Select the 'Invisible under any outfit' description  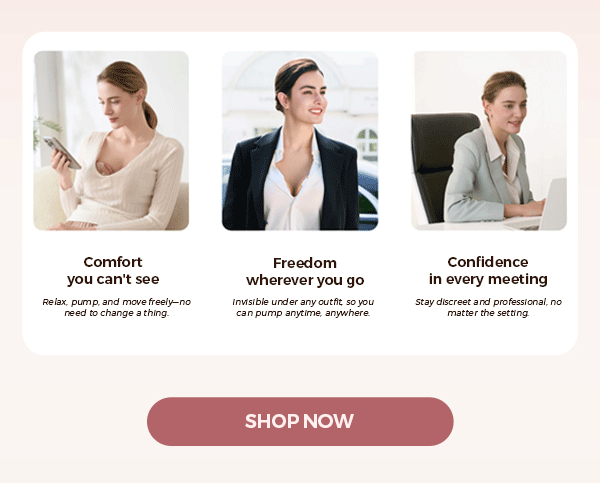[303, 307]
